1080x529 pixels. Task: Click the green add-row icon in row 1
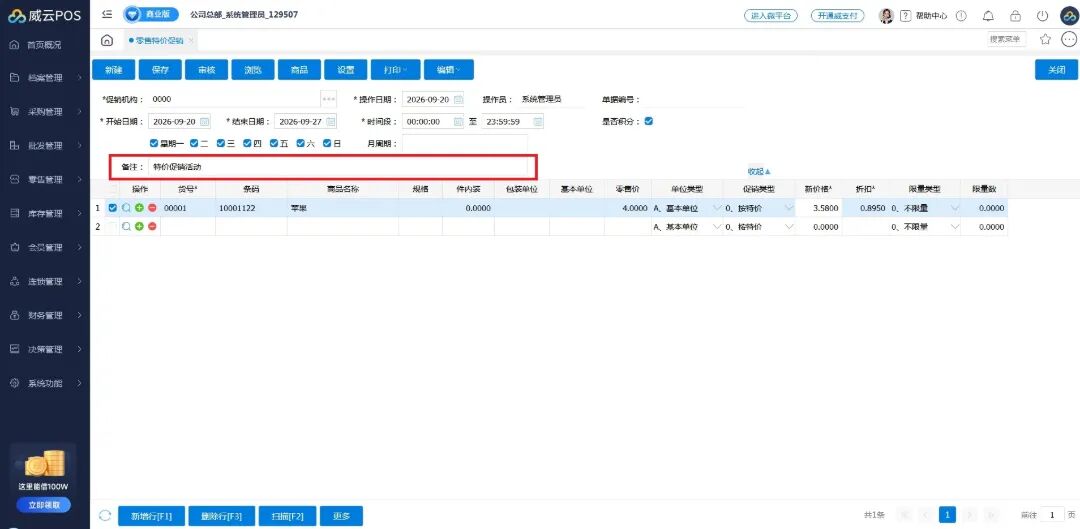[x=139, y=207]
